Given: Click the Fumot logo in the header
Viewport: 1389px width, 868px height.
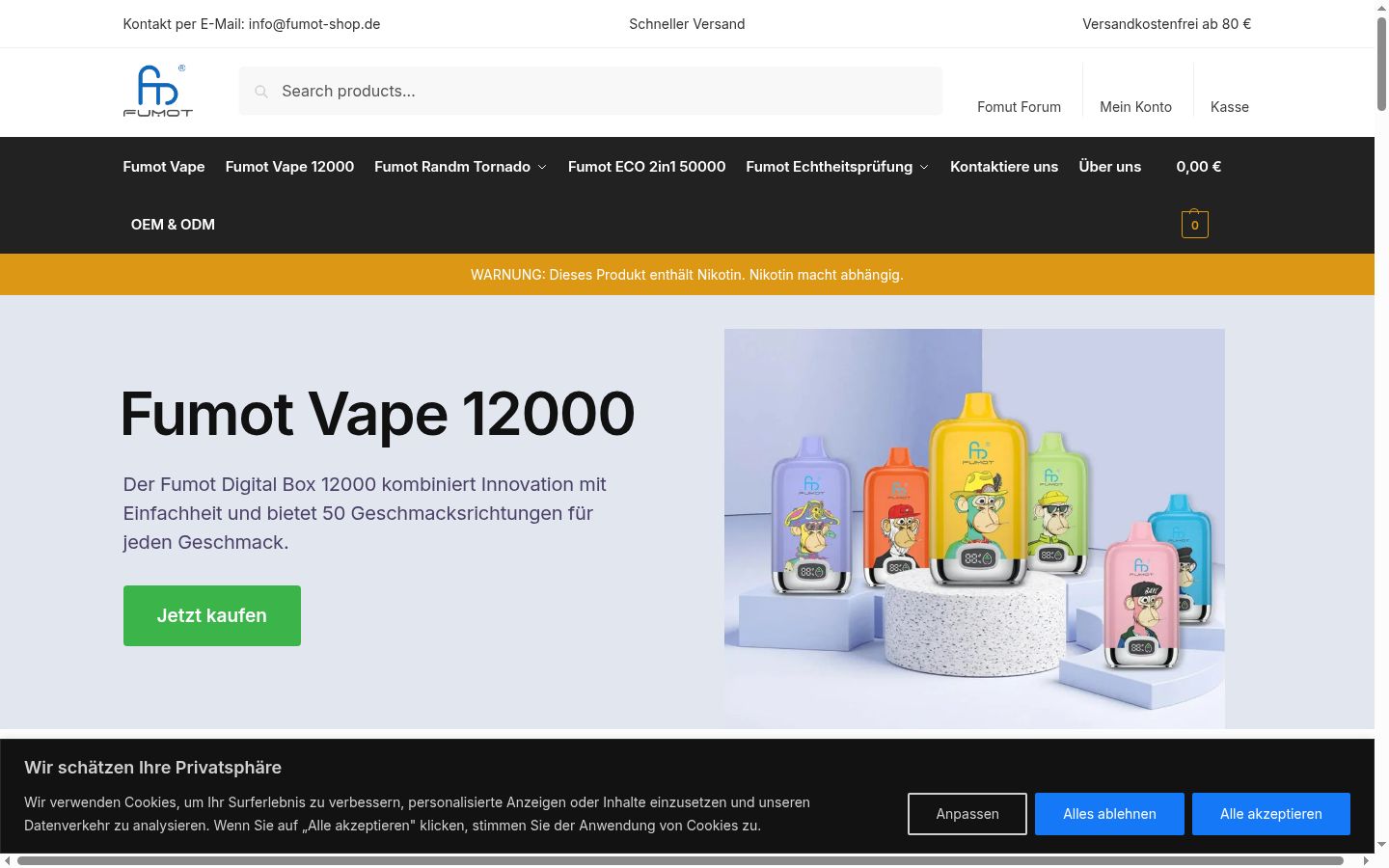Looking at the screenshot, I should point(158,91).
